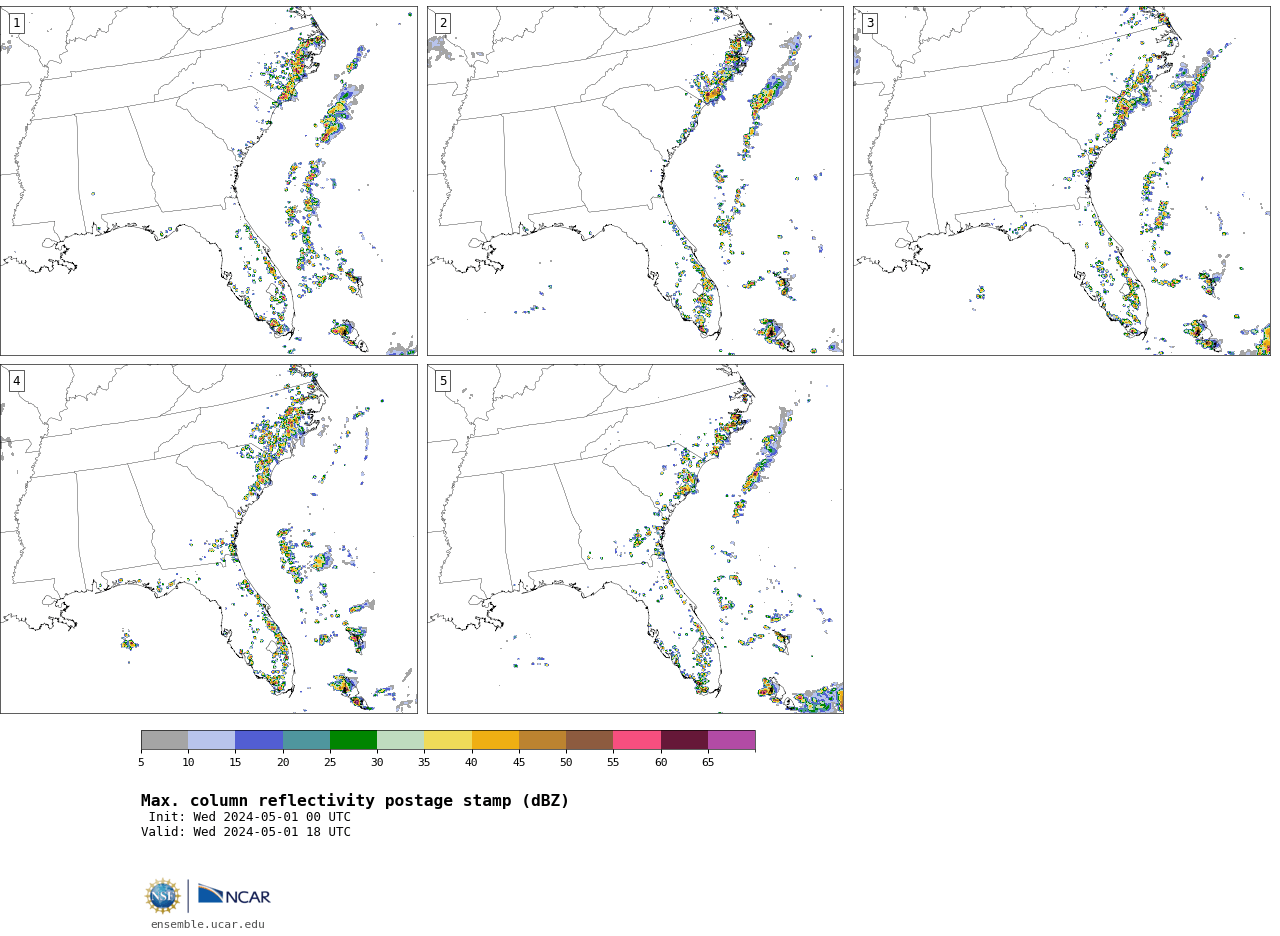Click the colorbar tick label 20

pyautogui.click(x=283, y=763)
